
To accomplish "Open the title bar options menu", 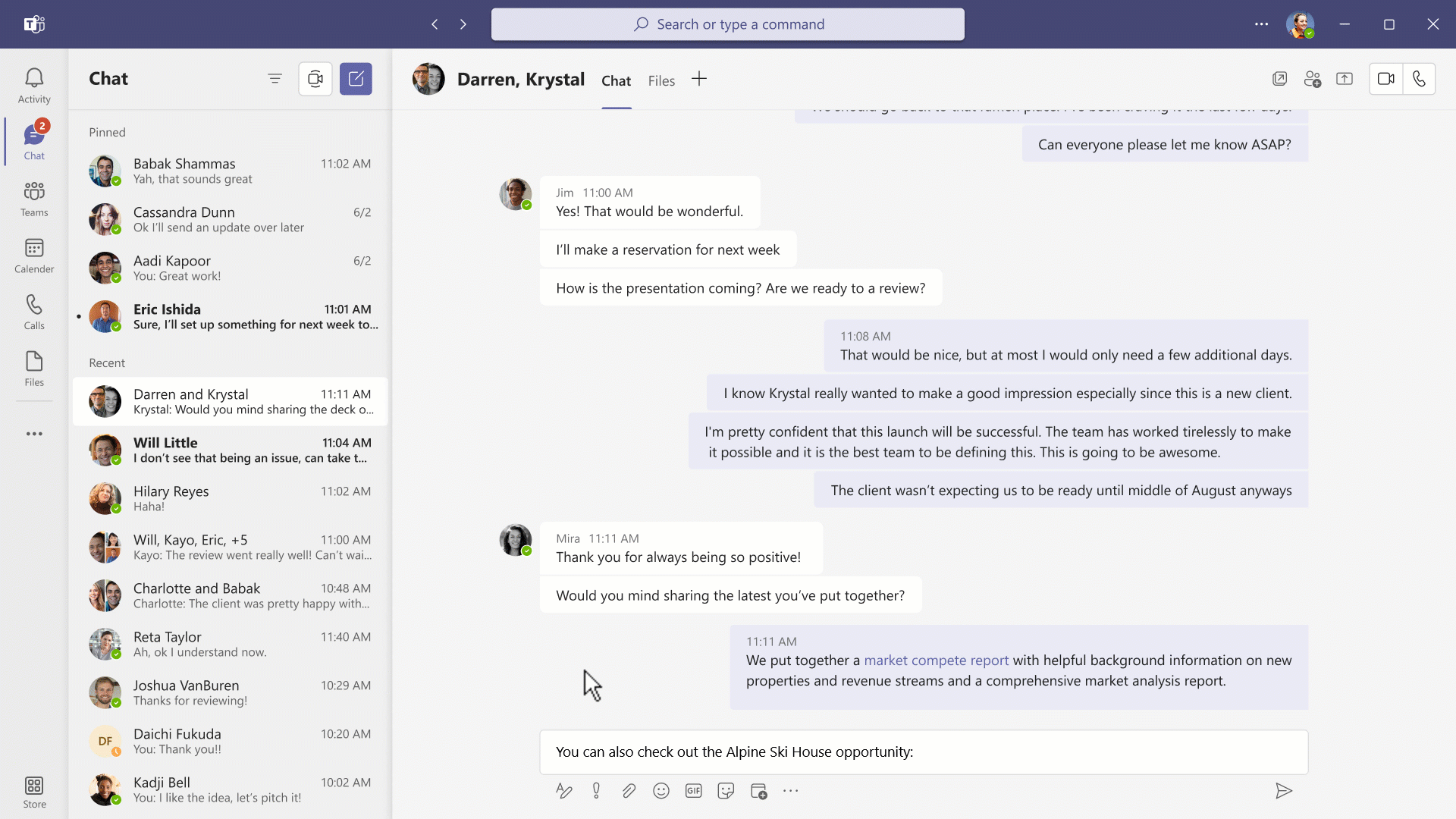I will [x=1261, y=24].
